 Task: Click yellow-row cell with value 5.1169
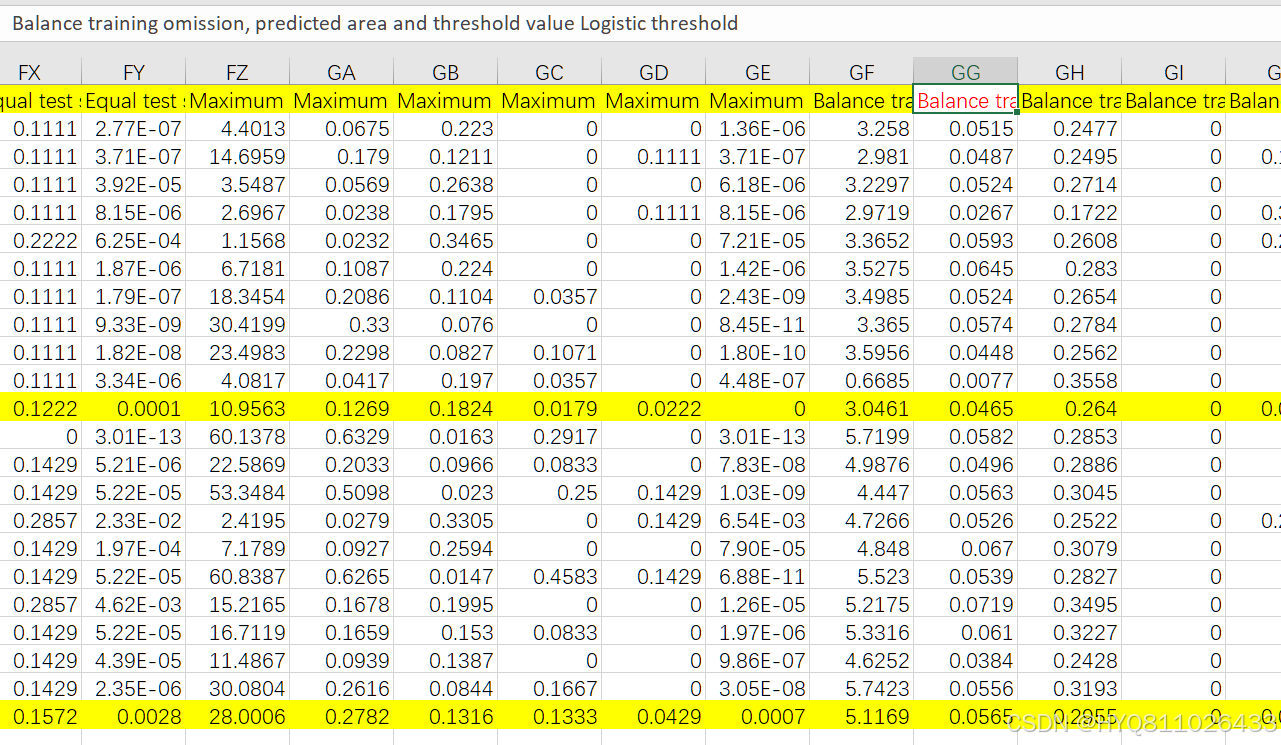[x=862, y=717]
